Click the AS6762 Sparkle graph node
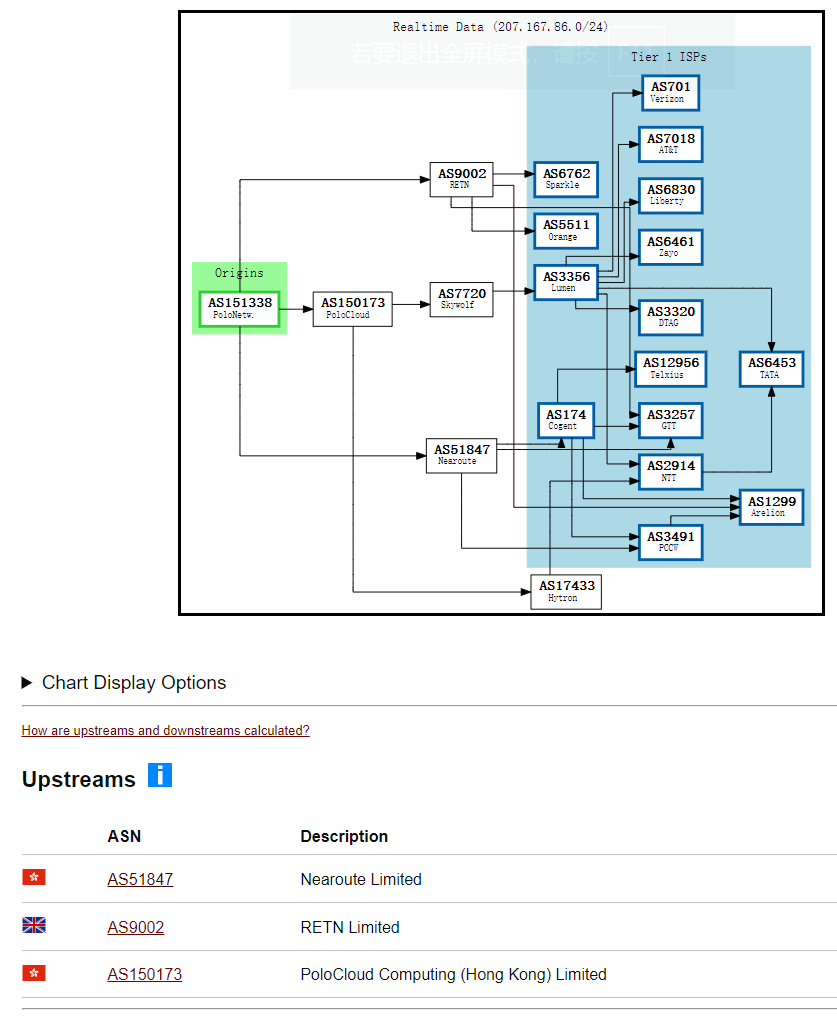This screenshot has height=1026, width=837. click(x=566, y=179)
